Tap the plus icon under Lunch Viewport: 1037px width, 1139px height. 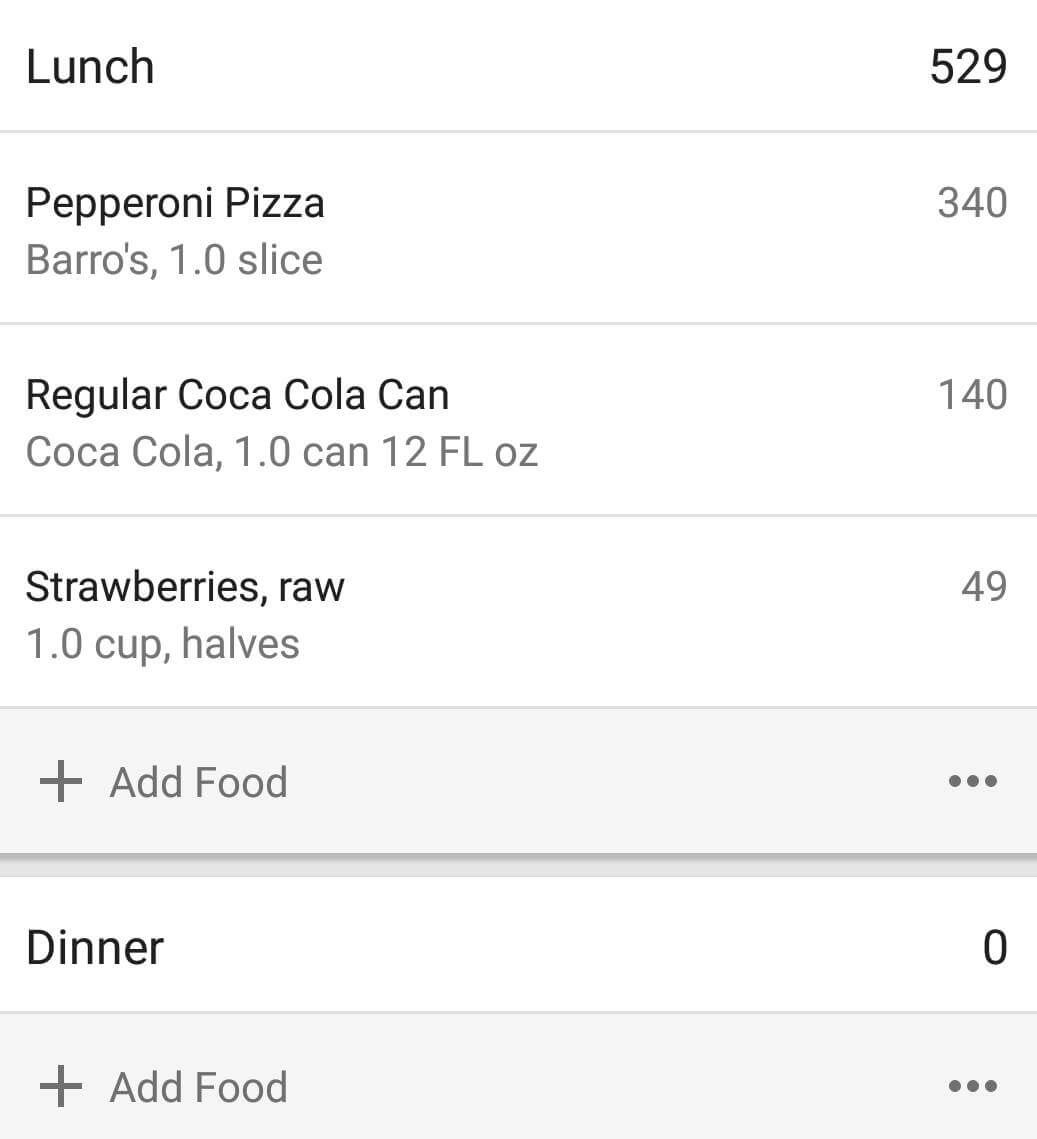coord(61,782)
